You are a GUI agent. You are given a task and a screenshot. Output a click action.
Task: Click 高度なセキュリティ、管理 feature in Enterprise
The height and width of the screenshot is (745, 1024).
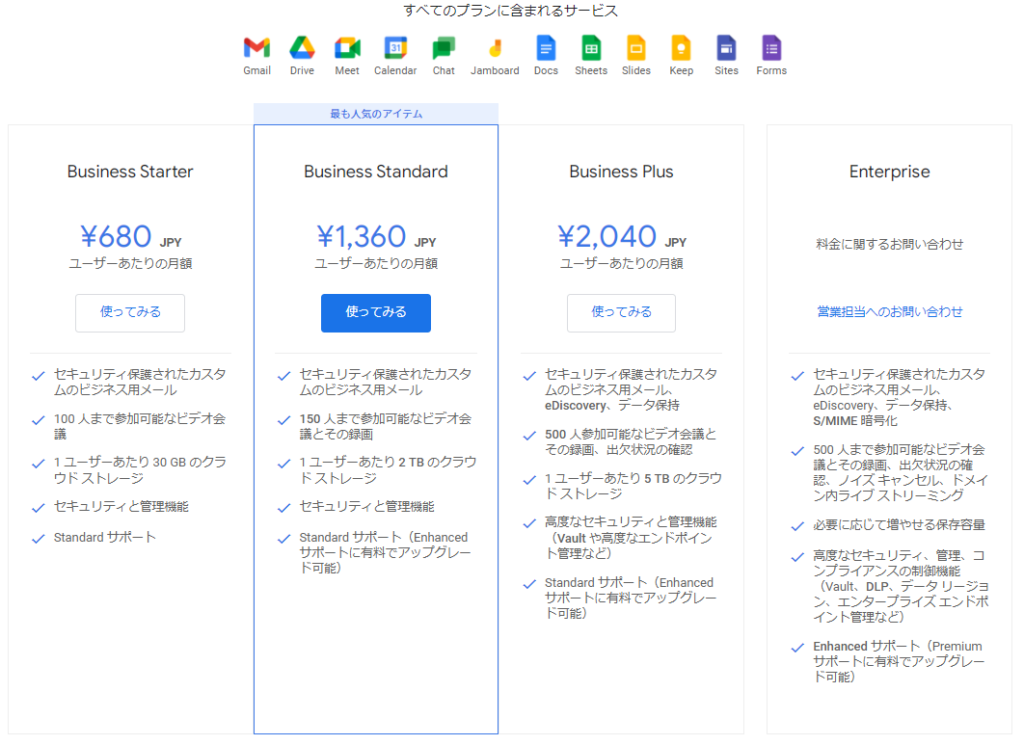[901, 586]
